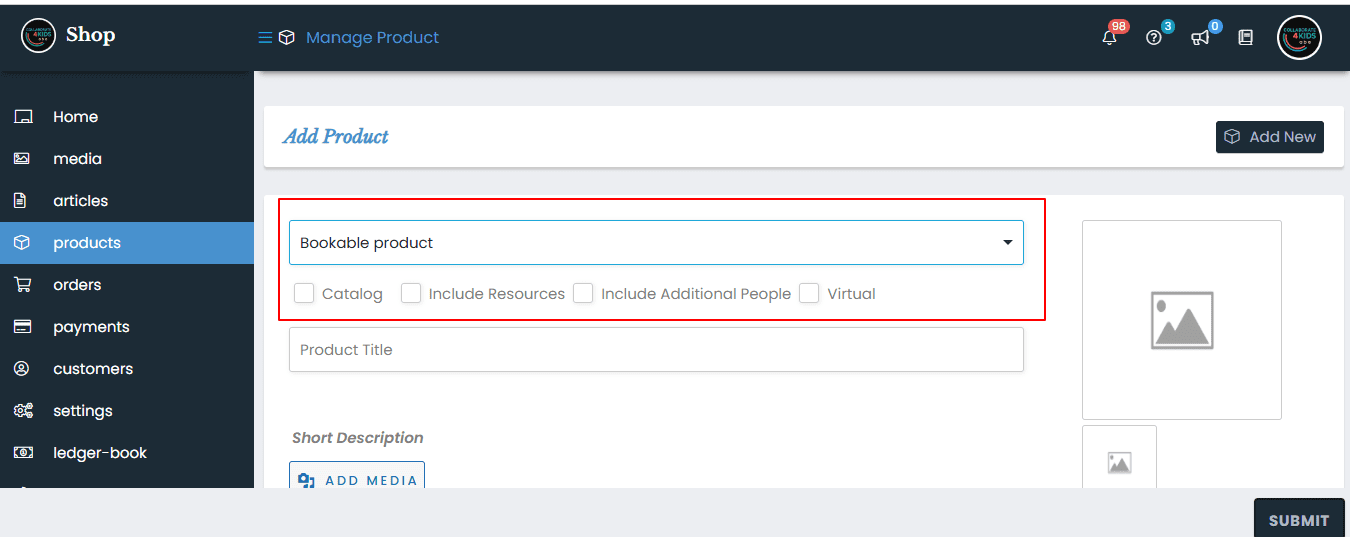Viewport: 1350px width, 537px height.
Task: Click the SUBMIT button
Action: point(1298,519)
